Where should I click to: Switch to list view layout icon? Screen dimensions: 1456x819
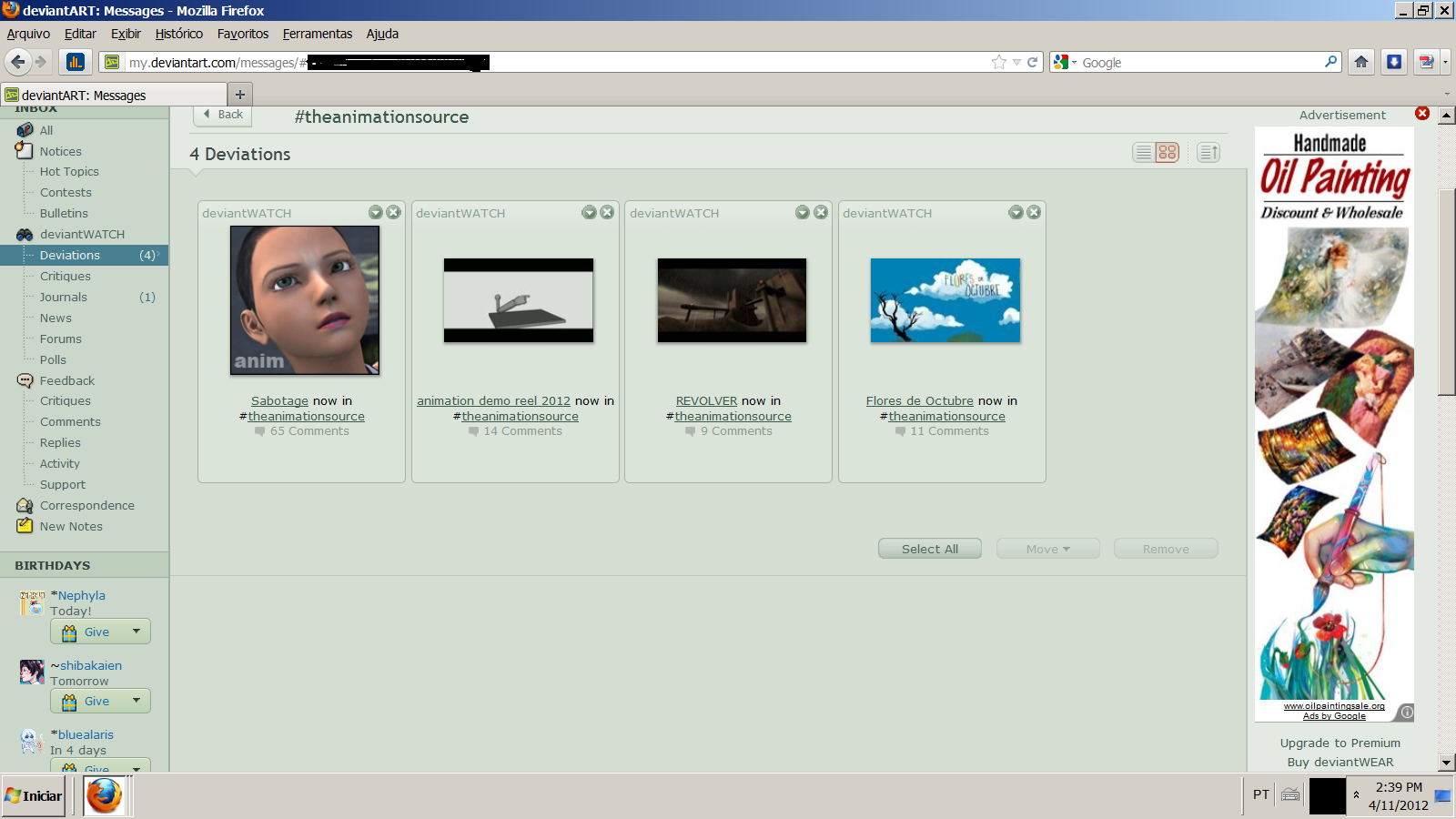(x=1144, y=153)
